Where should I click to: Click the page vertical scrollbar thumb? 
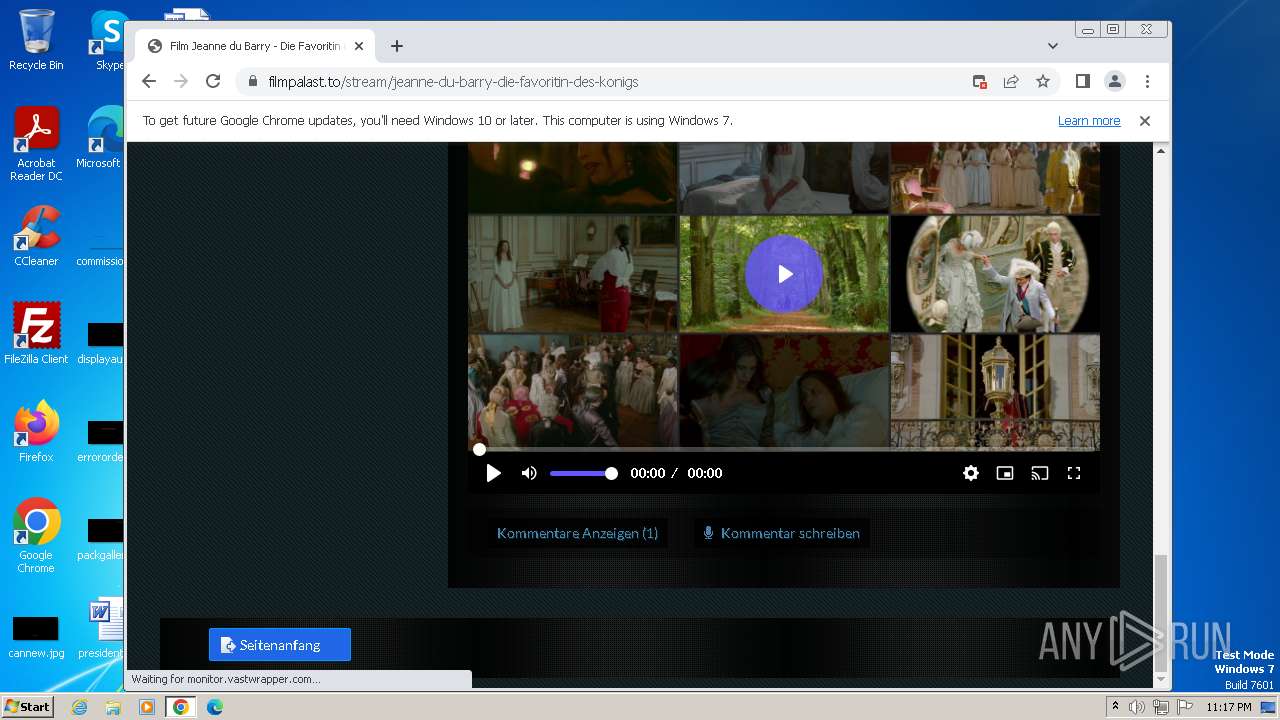pyautogui.click(x=1161, y=612)
